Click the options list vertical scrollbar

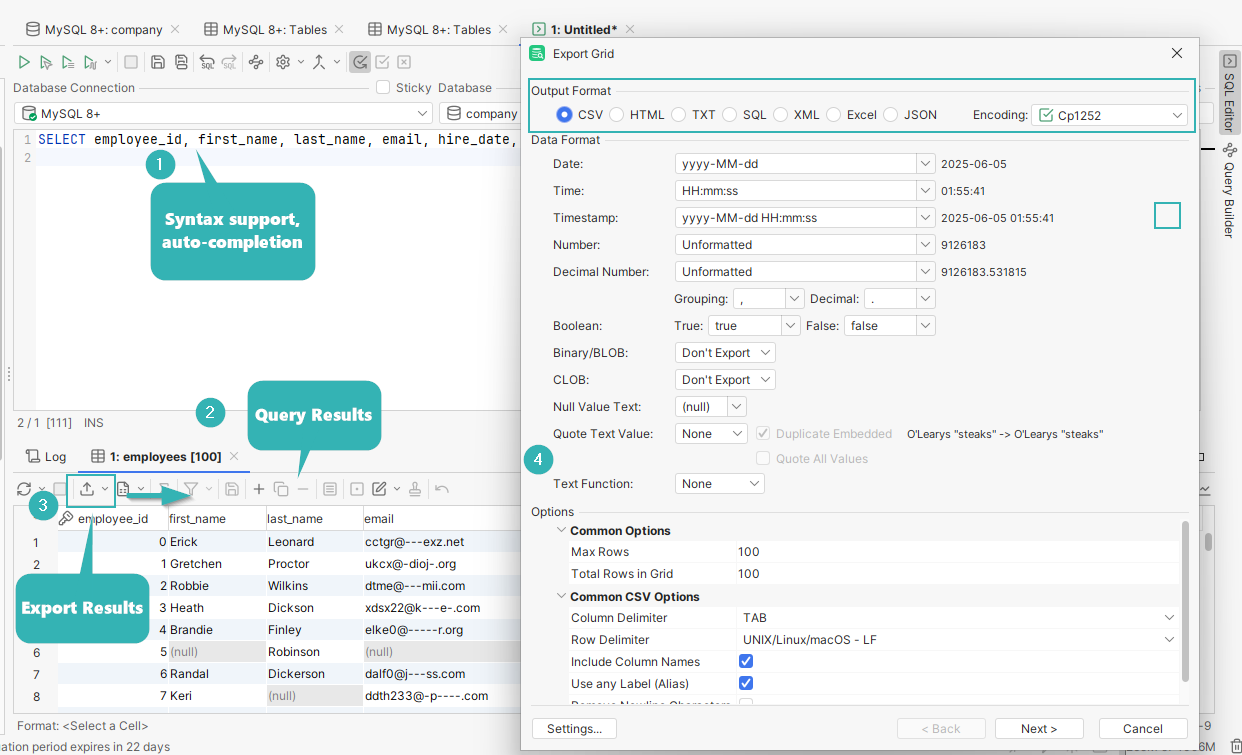1185,600
